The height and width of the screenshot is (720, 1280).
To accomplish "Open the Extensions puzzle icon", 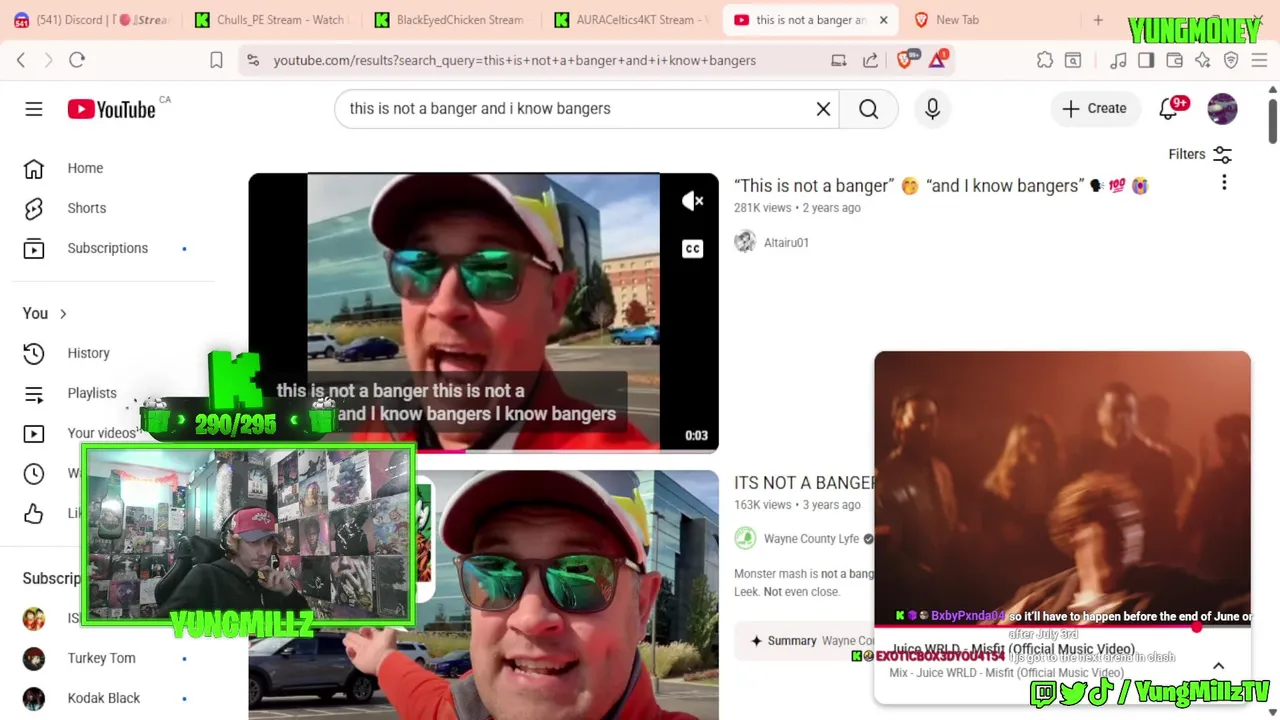I will (x=1045, y=60).
